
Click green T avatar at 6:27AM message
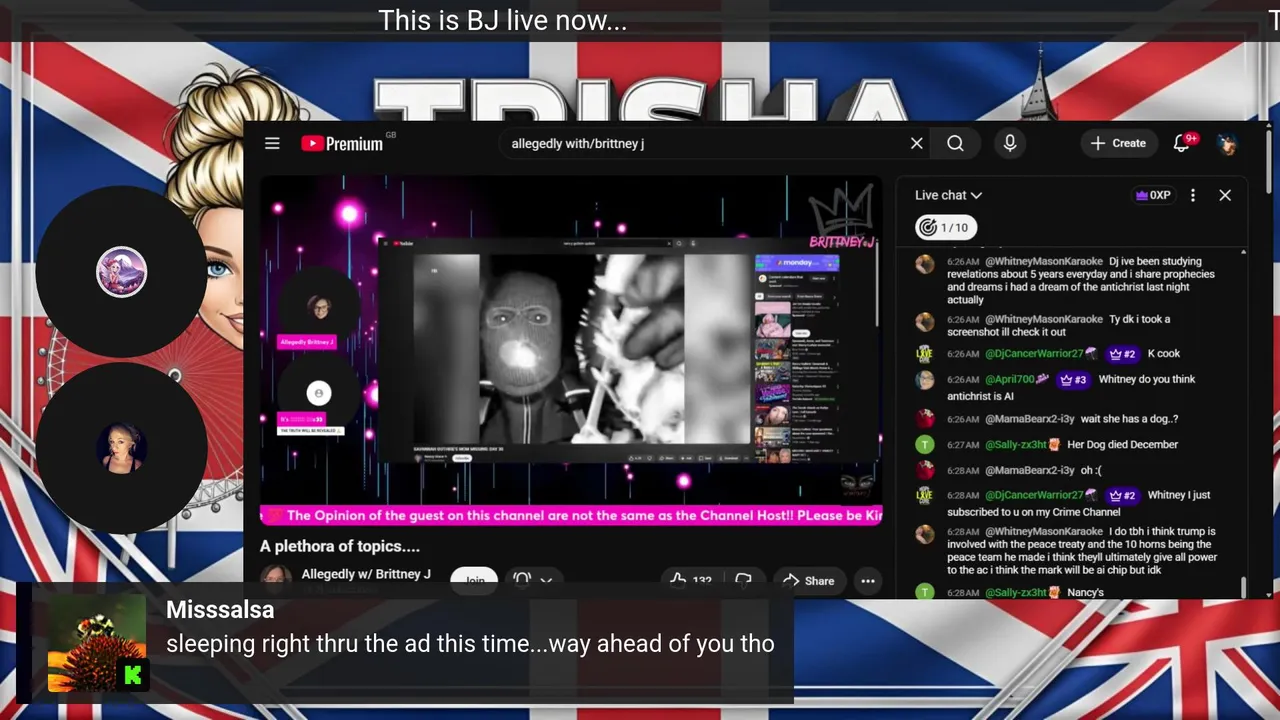click(x=925, y=445)
